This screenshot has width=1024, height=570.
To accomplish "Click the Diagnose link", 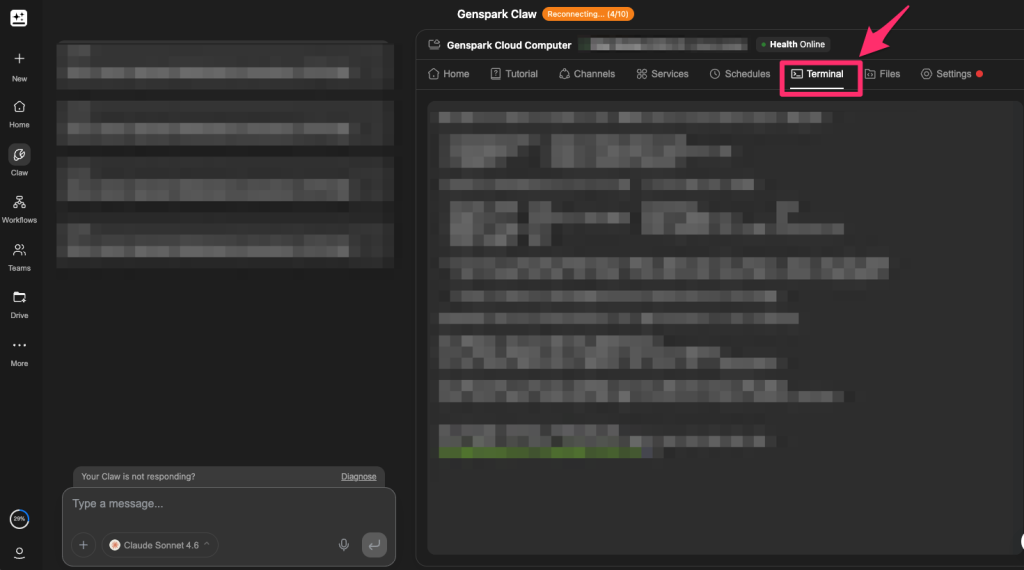I will 358,477.
